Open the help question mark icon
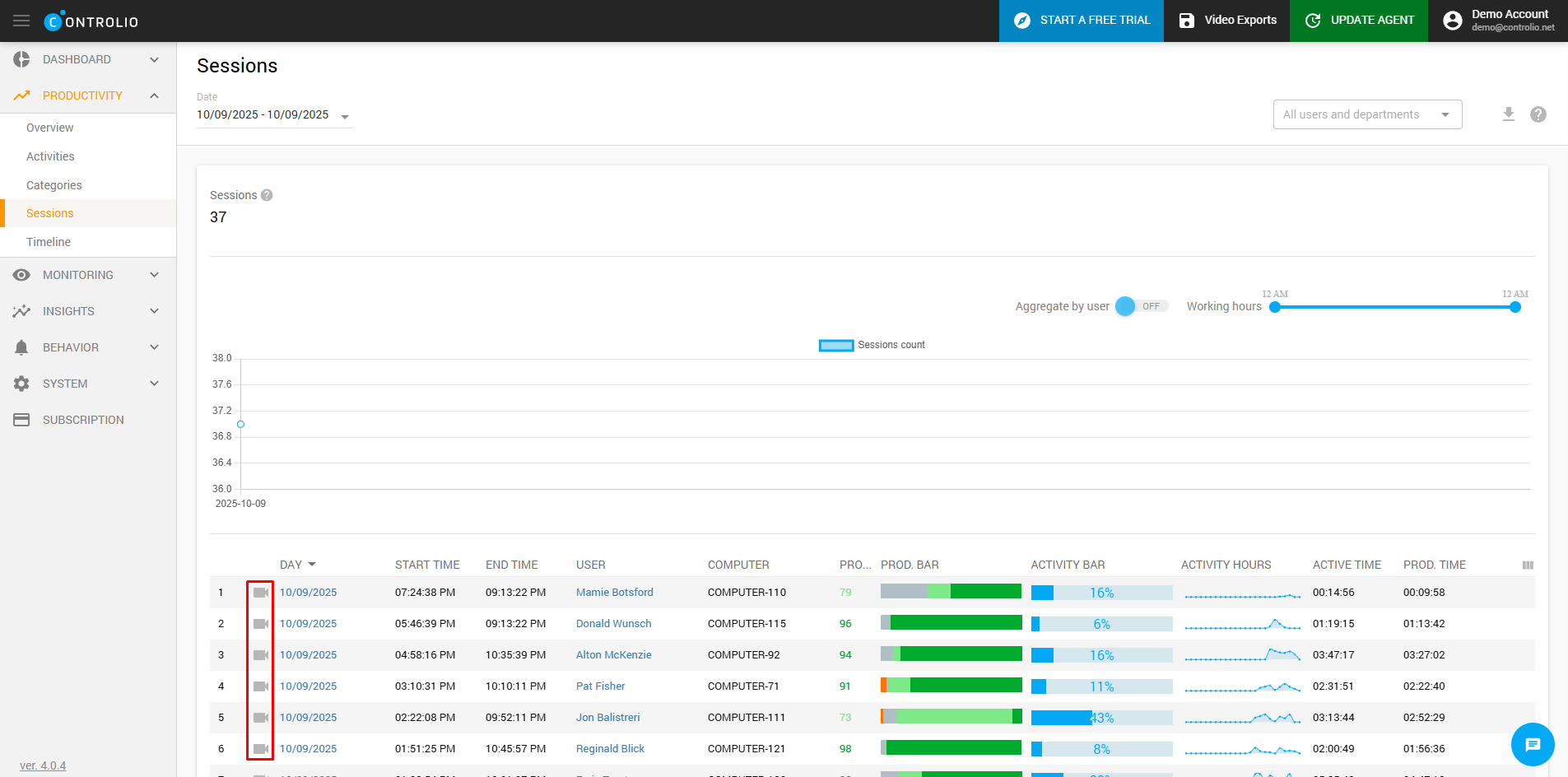 [1538, 114]
